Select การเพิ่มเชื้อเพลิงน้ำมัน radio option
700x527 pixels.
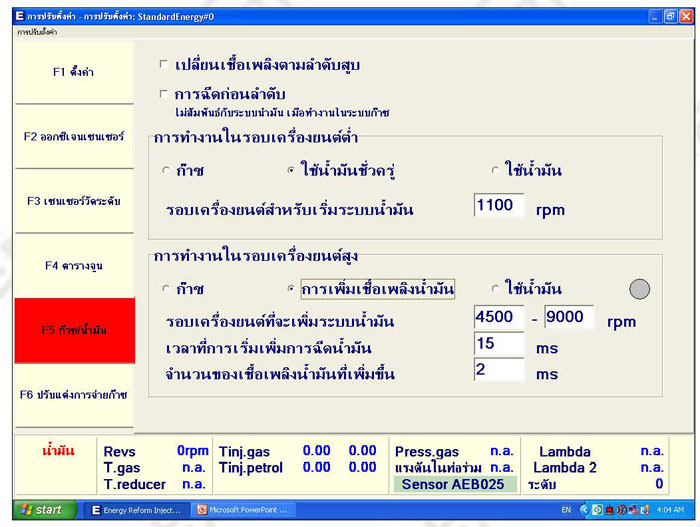292,289
